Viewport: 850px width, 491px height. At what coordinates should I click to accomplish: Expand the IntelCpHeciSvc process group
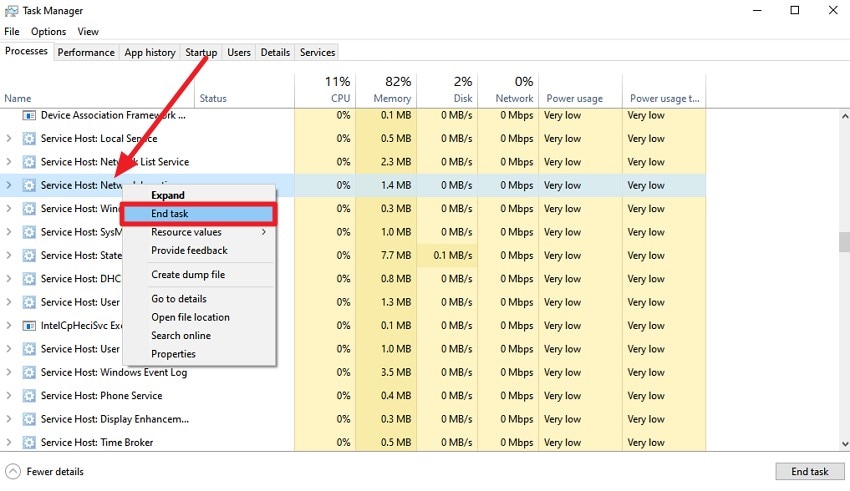pyautogui.click(x=9, y=326)
